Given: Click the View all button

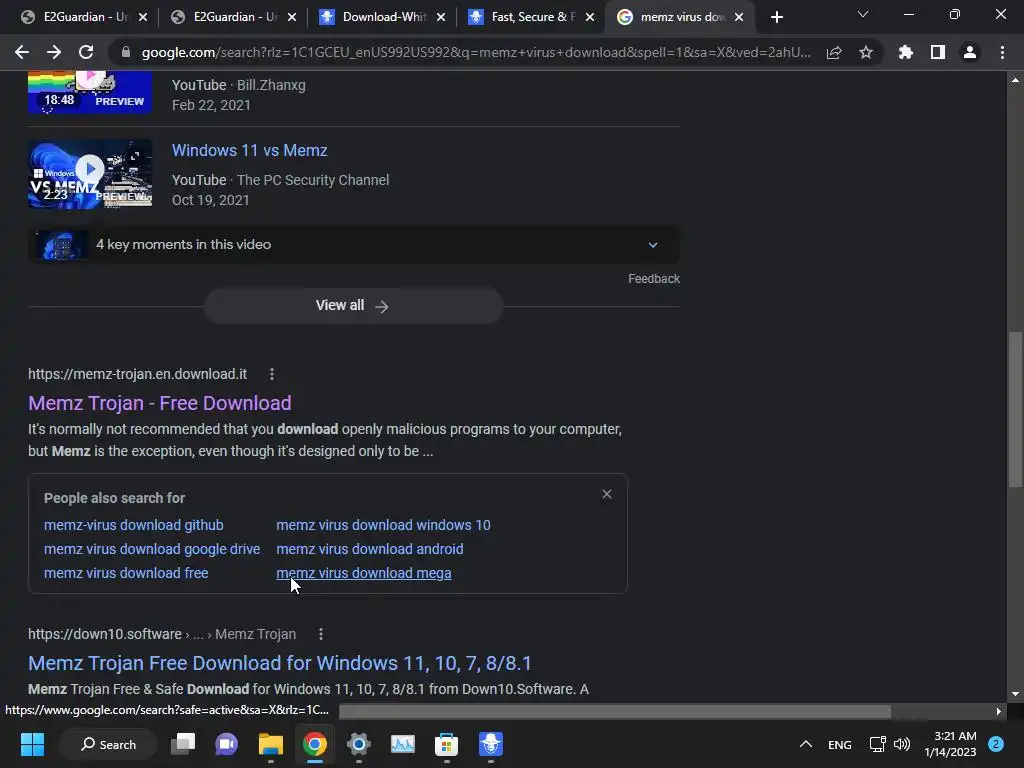Looking at the screenshot, I should [x=353, y=306].
